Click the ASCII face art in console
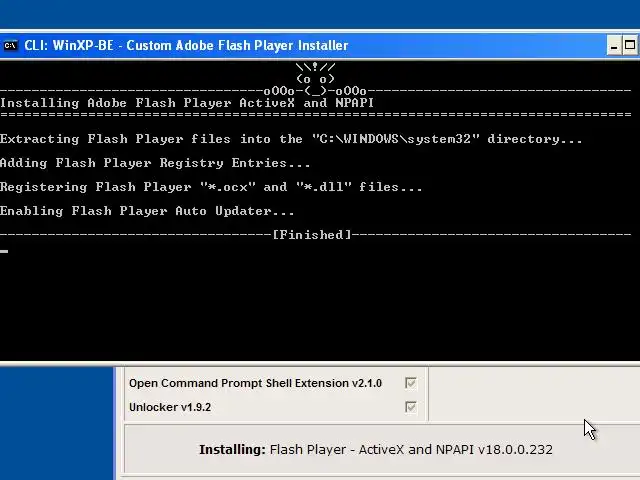640x480 pixels. [315, 79]
